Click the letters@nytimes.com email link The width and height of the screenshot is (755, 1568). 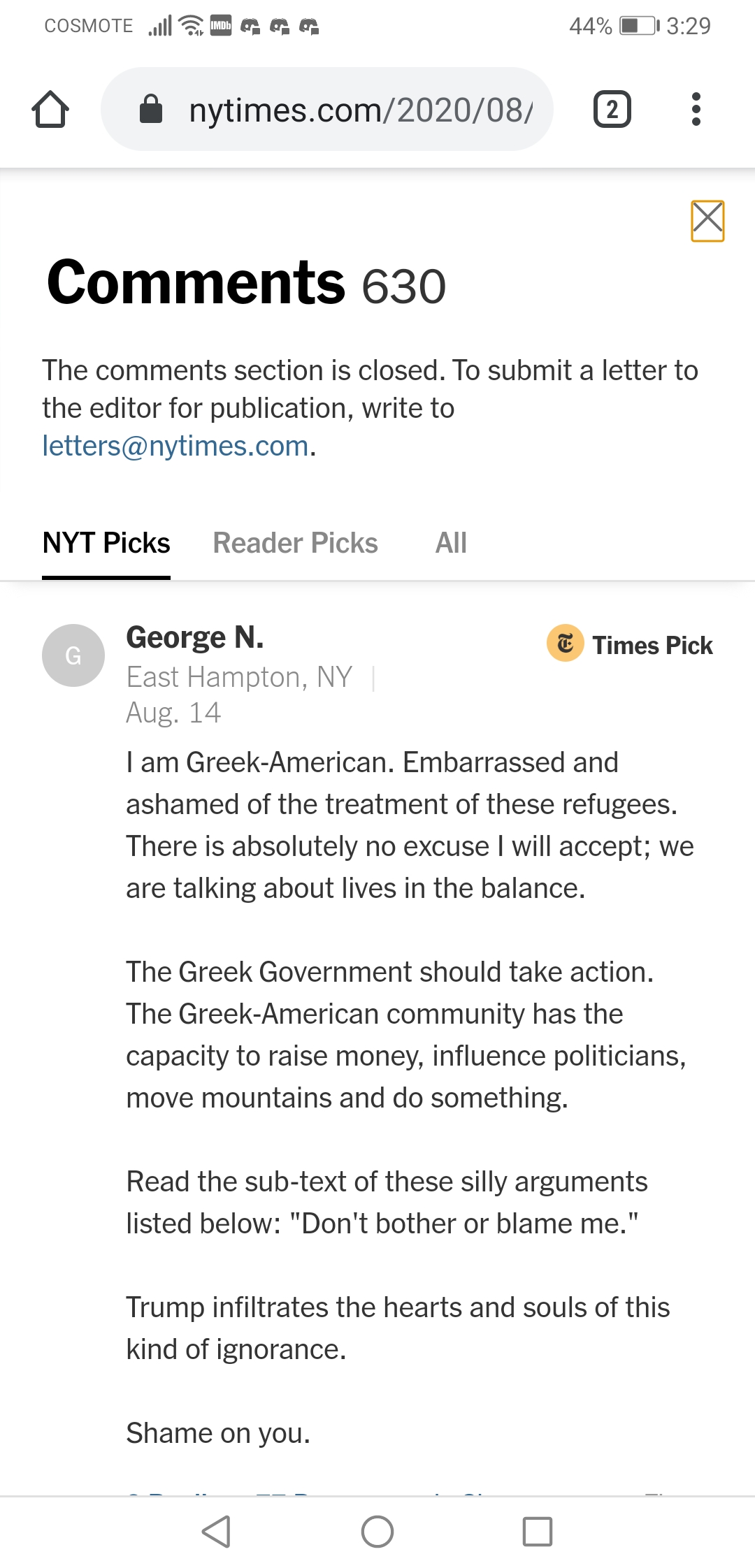(x=175, y=446)
